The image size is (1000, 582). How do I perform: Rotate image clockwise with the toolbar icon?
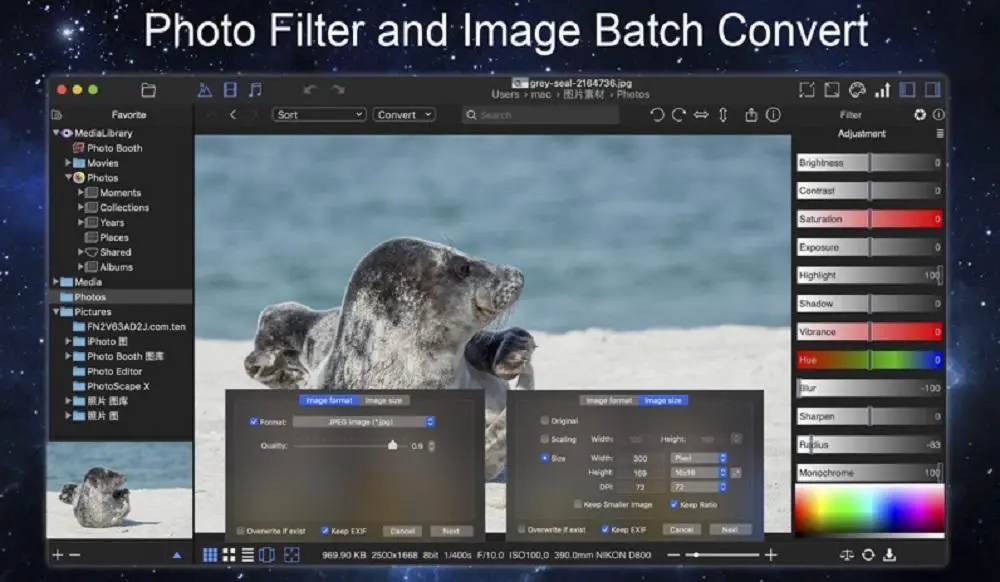[678, 115]
